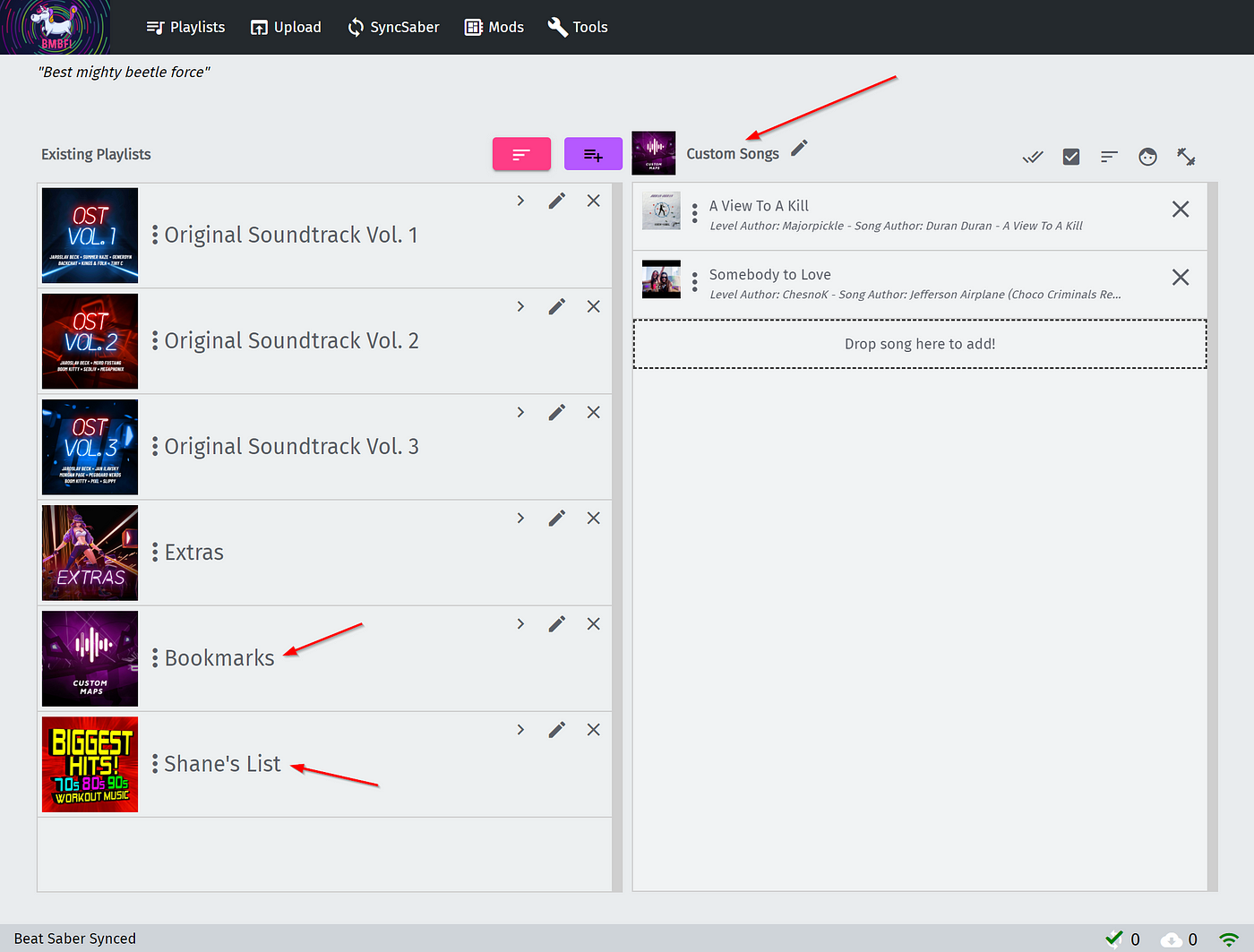Remove A View To A Kill song
1254x952 pixels.
(x=1181, y=209)
